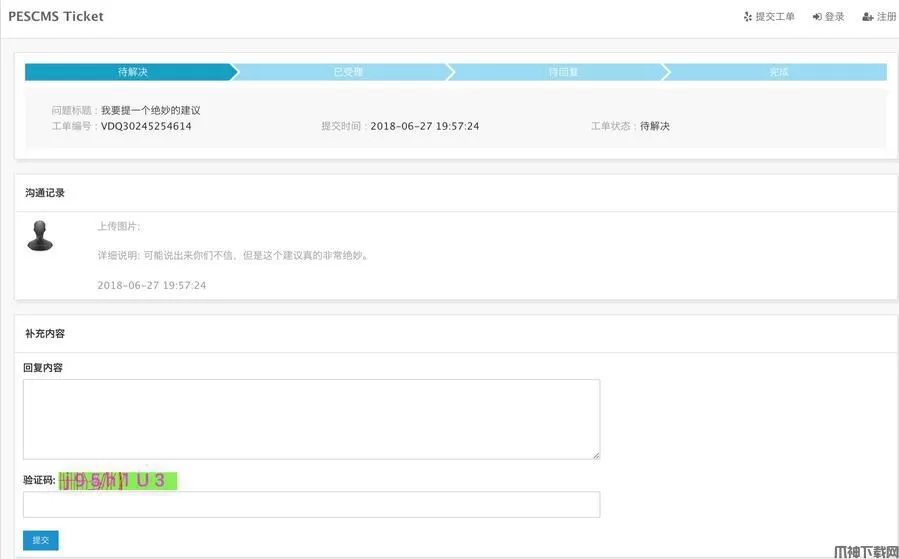899x559 pixels.
Task: Select the 待回复 progress step
Action: click(563, 72)
